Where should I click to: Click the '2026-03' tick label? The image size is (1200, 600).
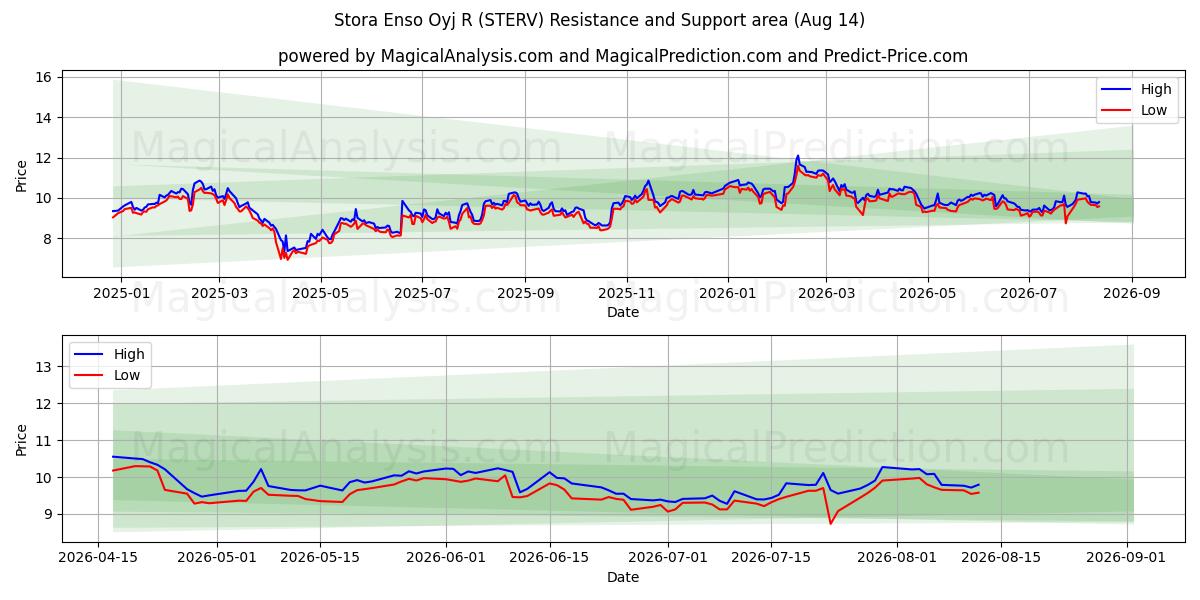[825, 294]
